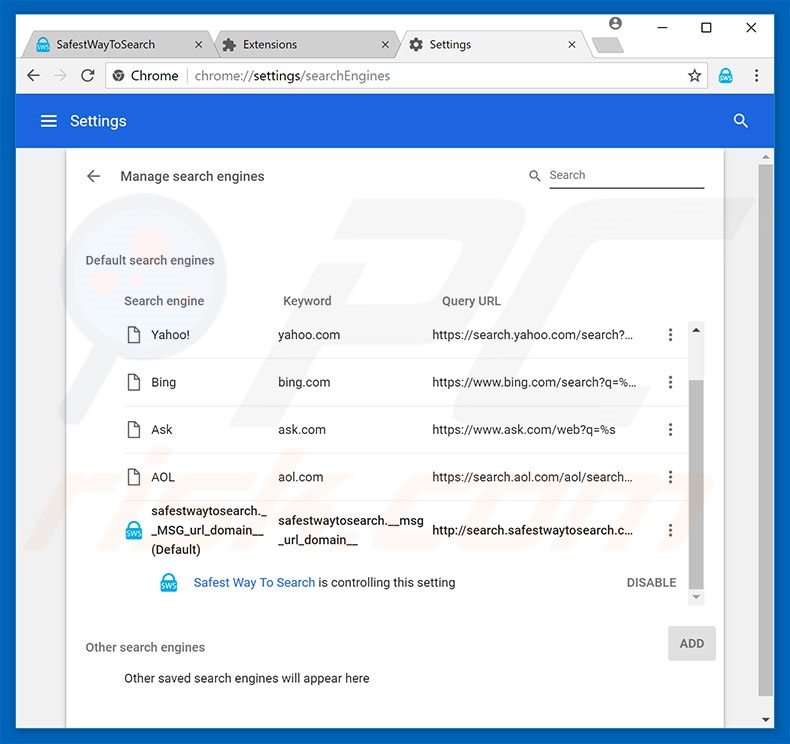Click the safestwaytosearch query URL
Image resolution: width=790 pixels, height=744 pixels.
point(532,530)
